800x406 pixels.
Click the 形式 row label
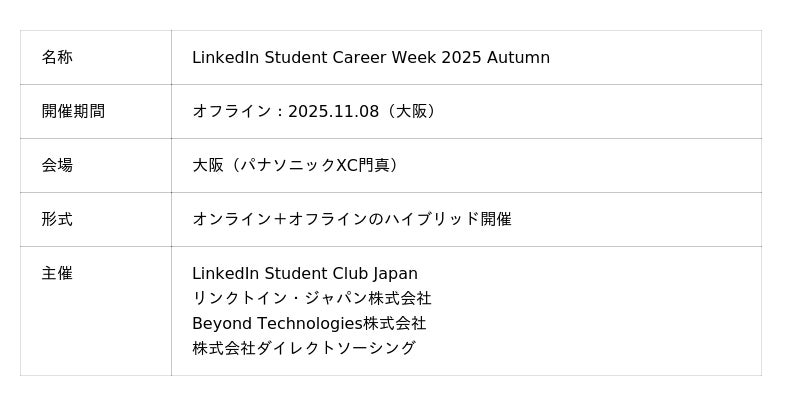tap(57, 220)
